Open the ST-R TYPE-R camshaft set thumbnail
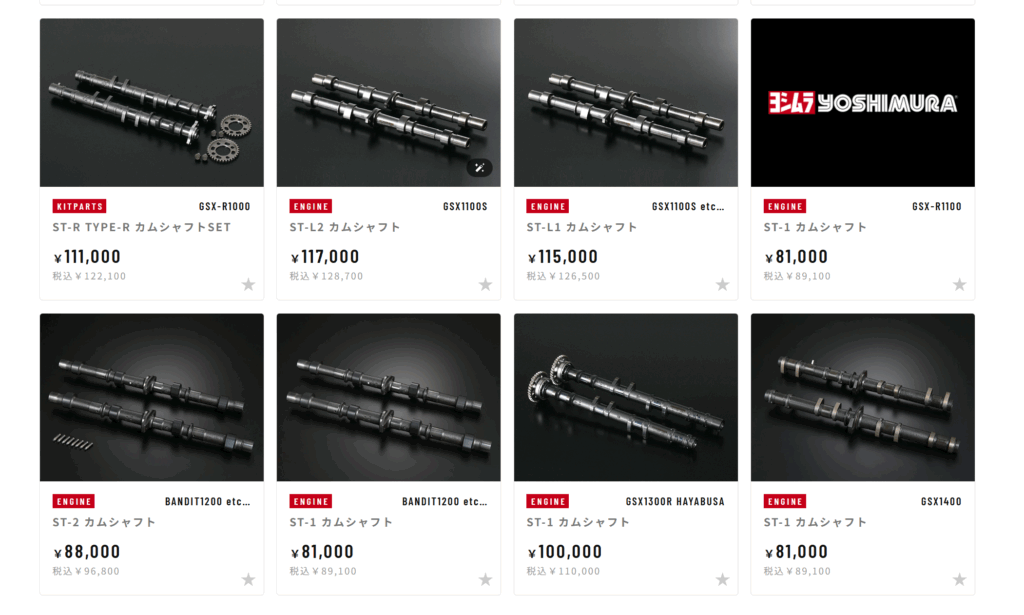This screenshot has width=1024, height=615. click(152, 102)
